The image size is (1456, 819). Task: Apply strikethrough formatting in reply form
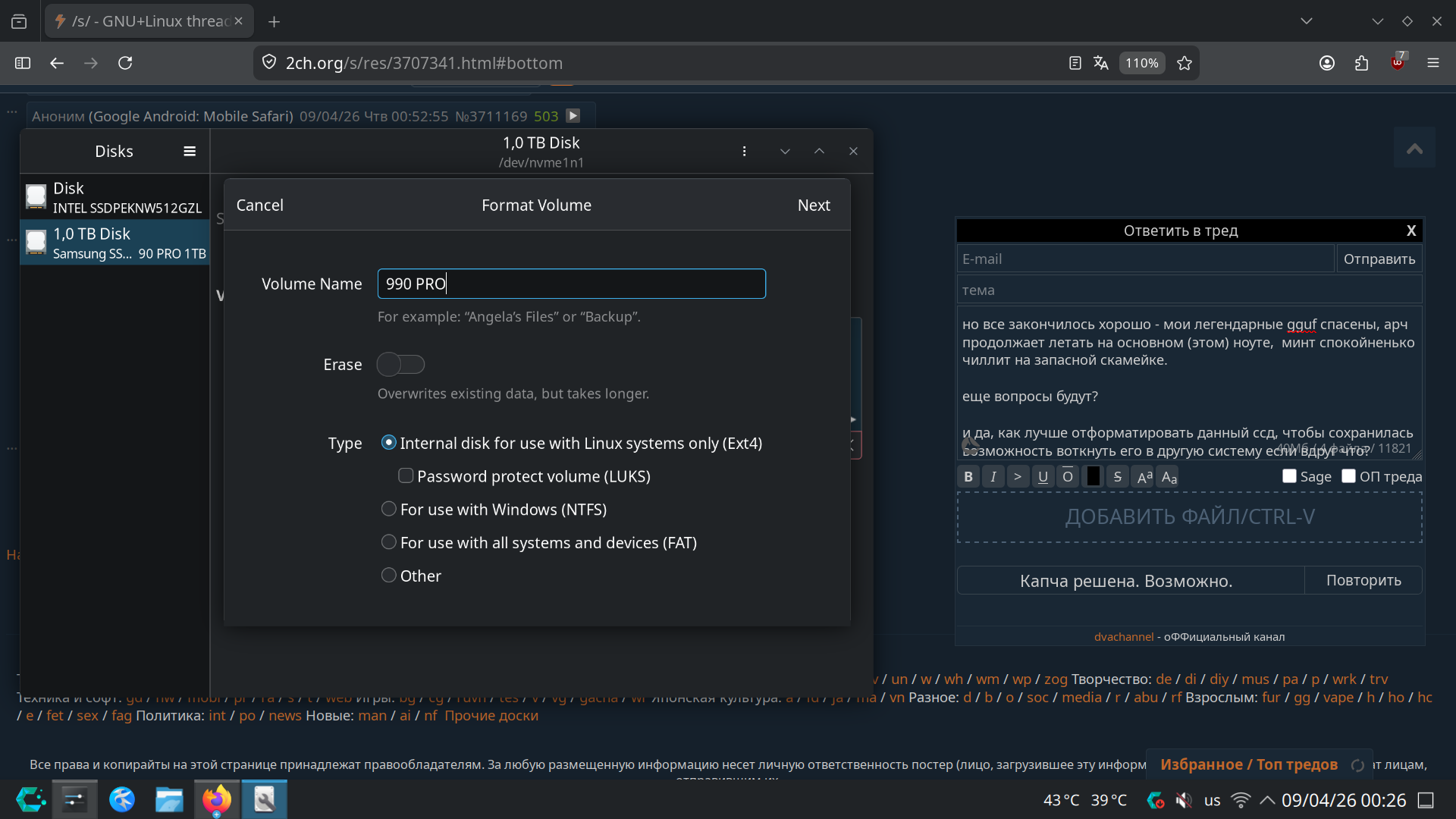(x=1118, y=477)
